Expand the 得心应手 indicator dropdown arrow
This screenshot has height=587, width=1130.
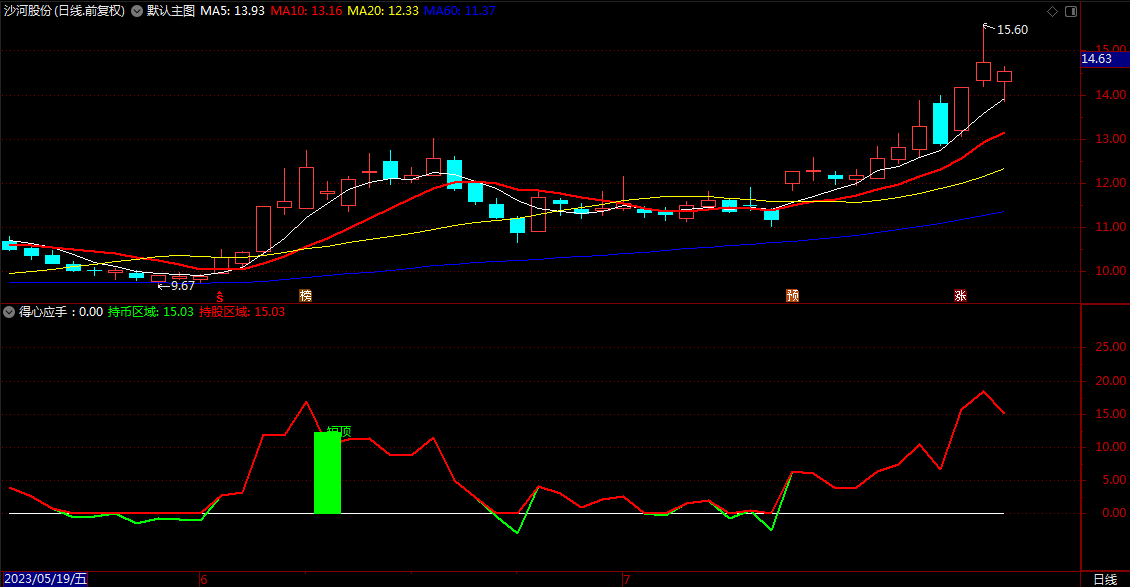(9, 312)
